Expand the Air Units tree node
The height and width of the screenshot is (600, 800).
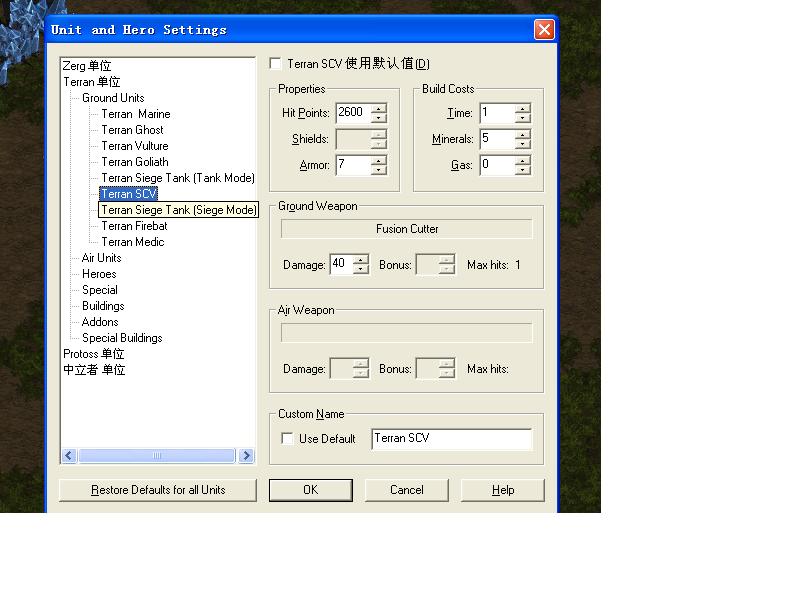pos(101,258)
